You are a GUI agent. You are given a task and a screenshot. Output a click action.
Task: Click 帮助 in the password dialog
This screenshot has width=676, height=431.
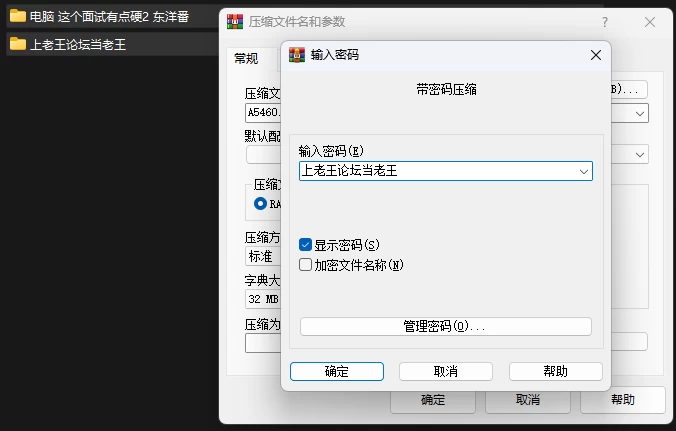[555, 372]
